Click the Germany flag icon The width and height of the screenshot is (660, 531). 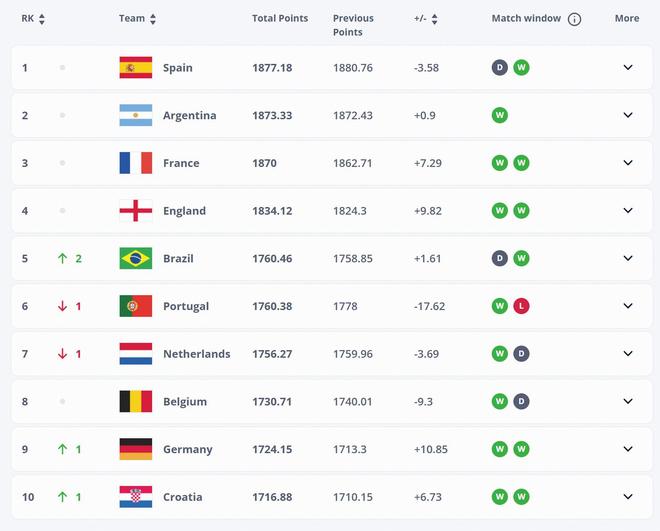135,449
